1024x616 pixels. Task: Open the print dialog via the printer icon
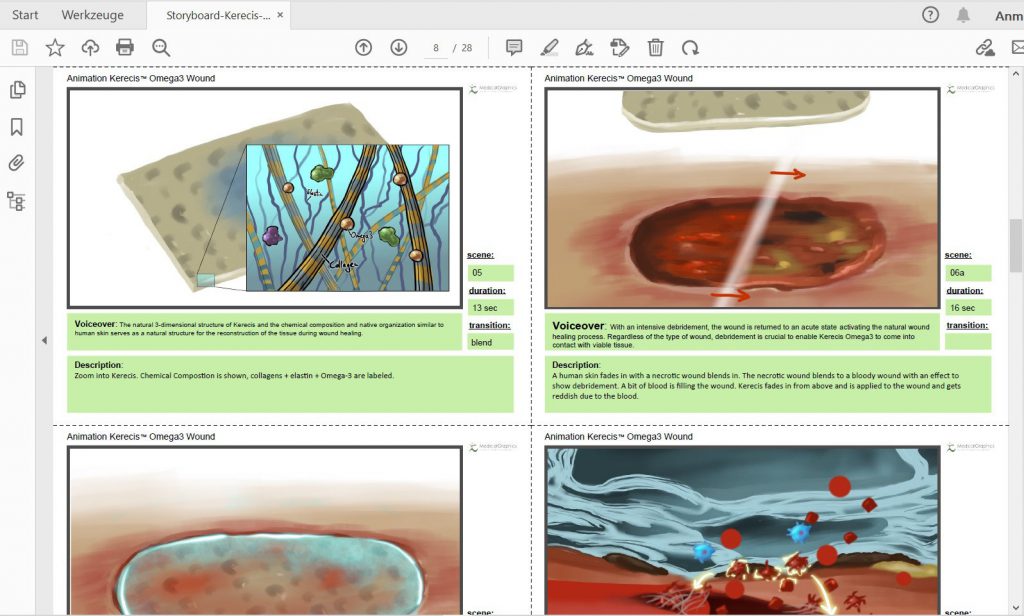(x=125, y=47)
